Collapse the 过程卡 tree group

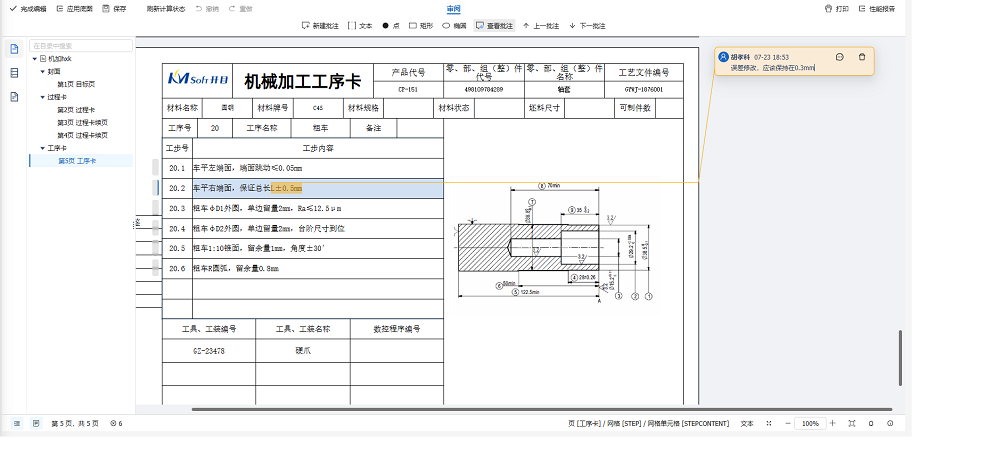coord(43,97)
